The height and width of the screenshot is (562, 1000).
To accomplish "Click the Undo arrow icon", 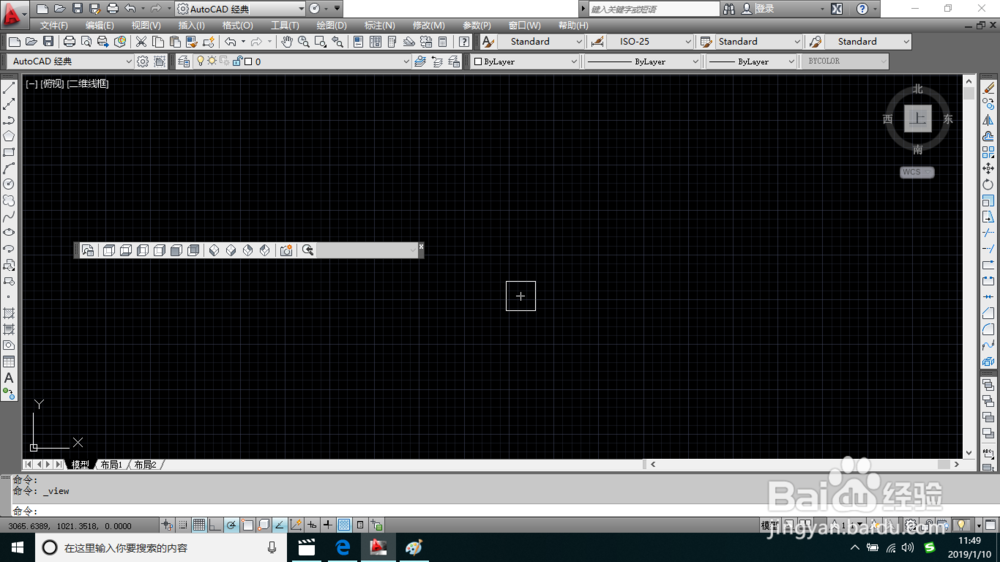I will click(230, 41).
